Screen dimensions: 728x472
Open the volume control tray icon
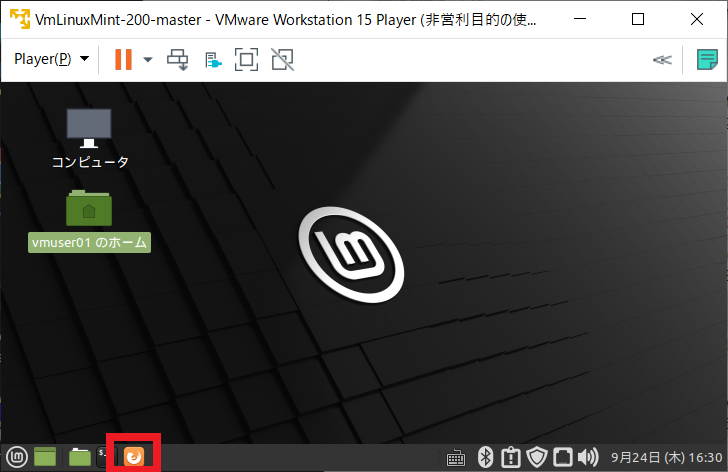tap(588, 457)
